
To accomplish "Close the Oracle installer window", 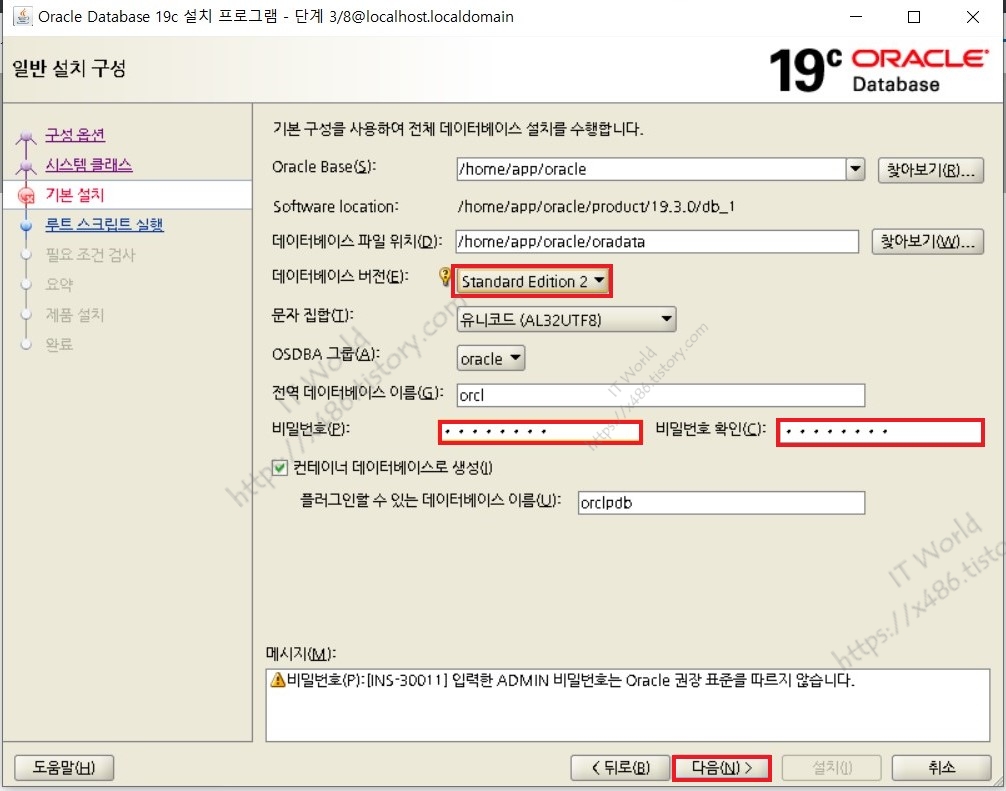I will 973,17.
